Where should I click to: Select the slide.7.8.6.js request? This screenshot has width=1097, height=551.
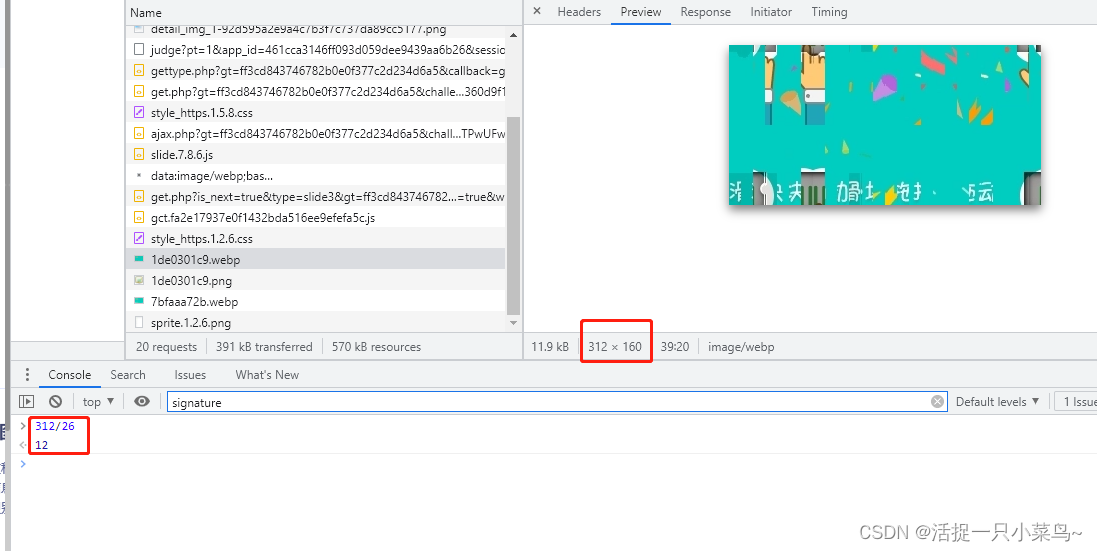[182, 155]
